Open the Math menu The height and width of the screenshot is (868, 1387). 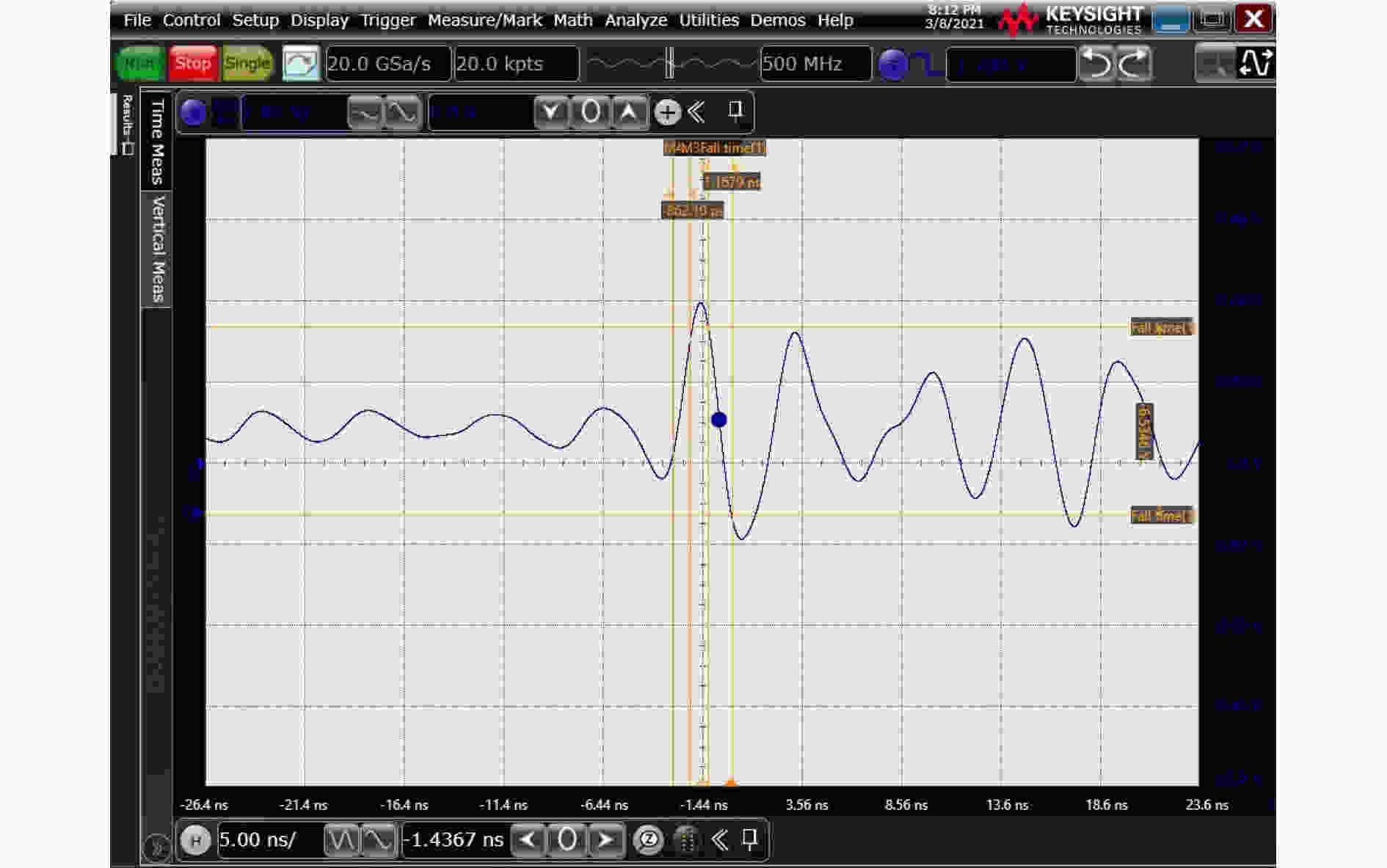pos(573,20)
